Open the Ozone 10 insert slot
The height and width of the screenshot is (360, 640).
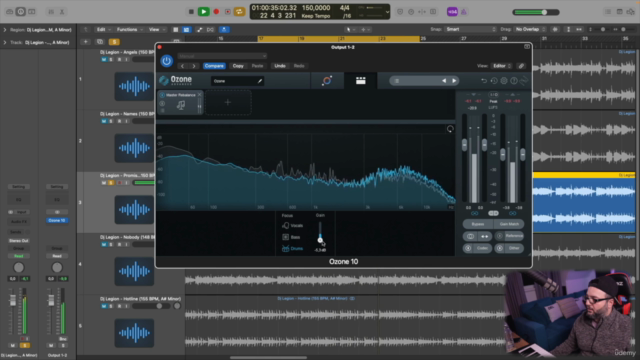click(x=57, y=220)
